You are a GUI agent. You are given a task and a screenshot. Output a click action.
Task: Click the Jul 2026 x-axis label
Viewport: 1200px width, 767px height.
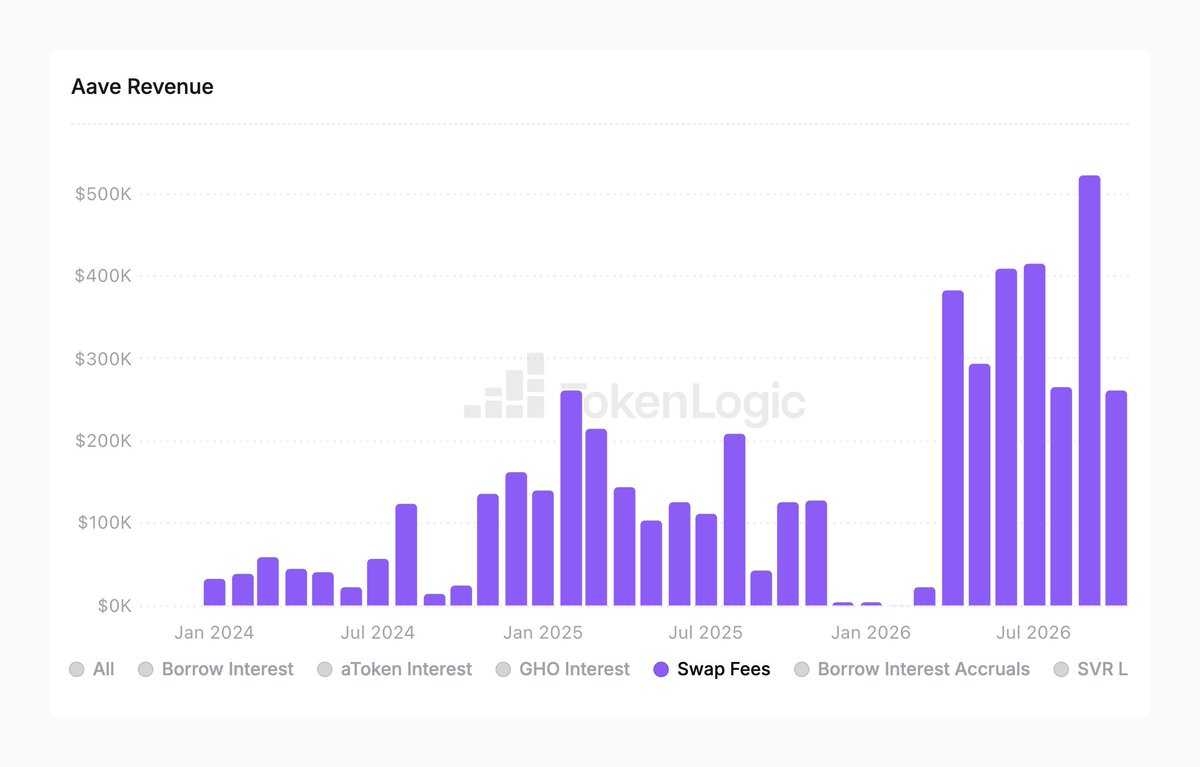coord(1034,633)
